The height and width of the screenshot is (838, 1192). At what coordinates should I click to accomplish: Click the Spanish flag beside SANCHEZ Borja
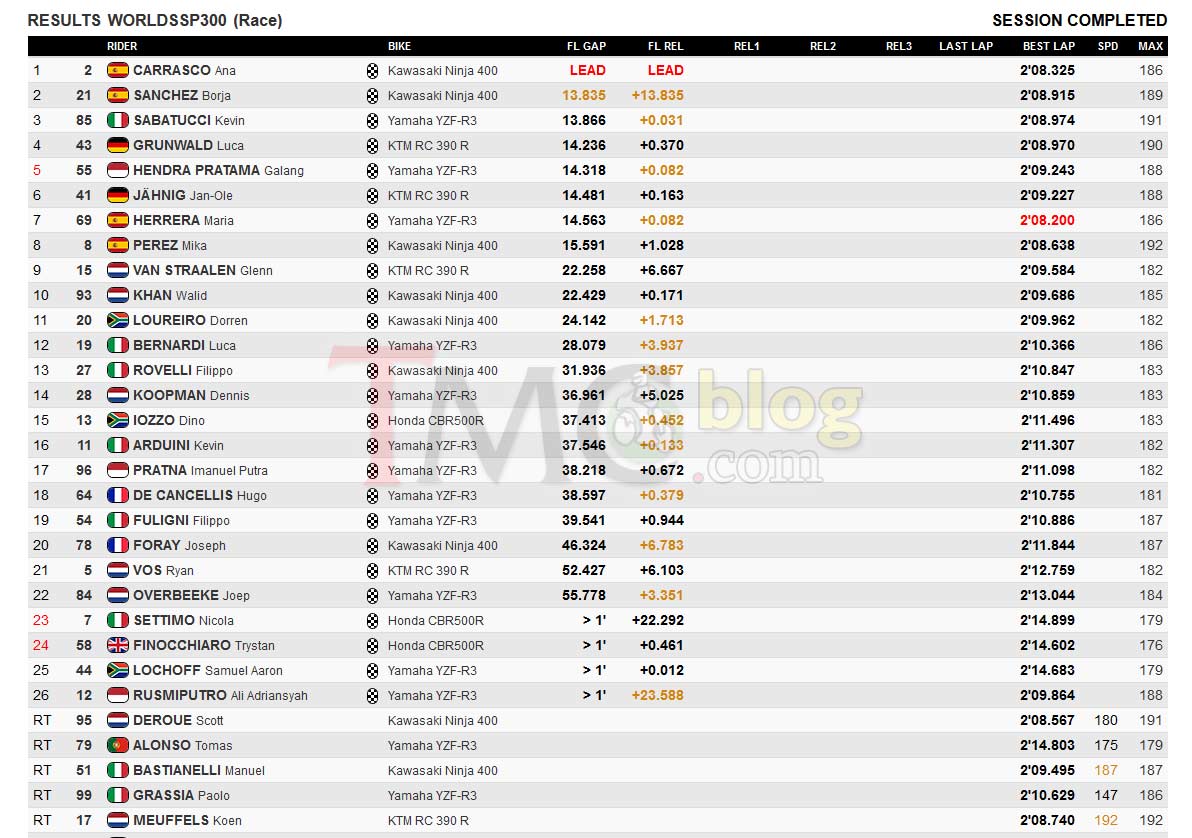[x=118, y=95]
